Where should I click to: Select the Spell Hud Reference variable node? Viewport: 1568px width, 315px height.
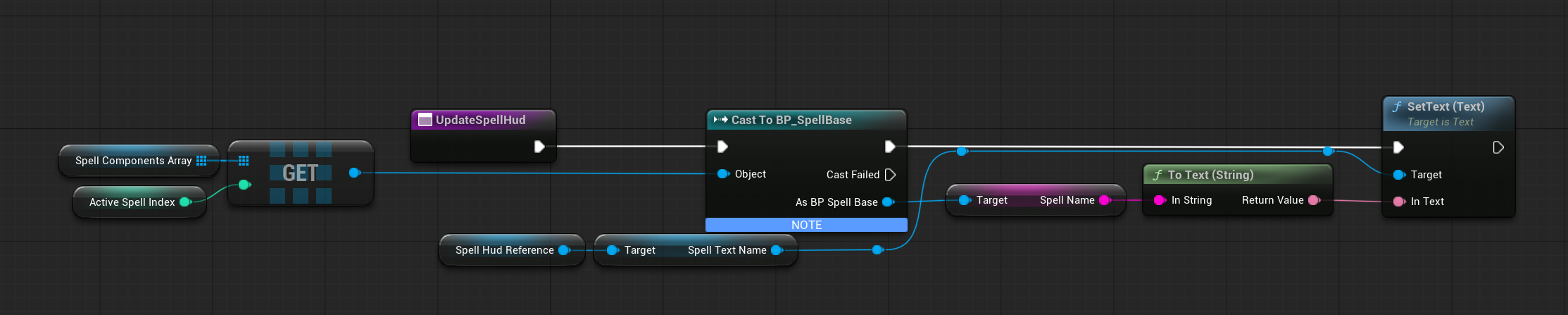click(511, 250)
